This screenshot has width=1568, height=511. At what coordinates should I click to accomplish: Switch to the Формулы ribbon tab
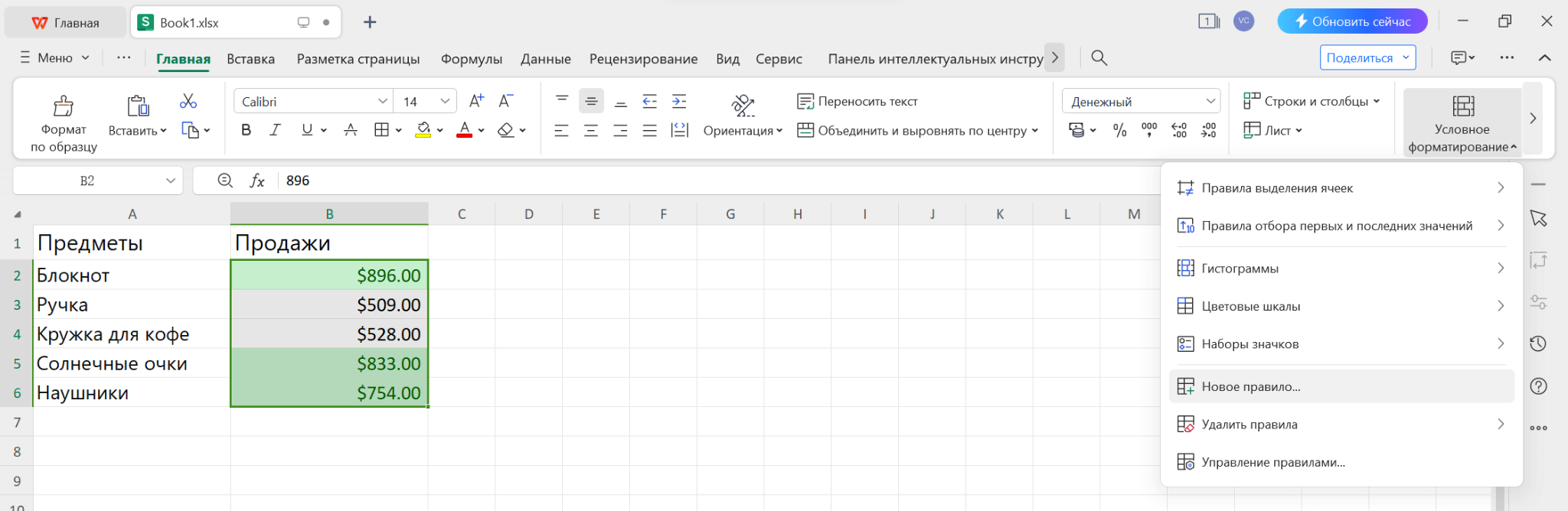click(471, 59)
